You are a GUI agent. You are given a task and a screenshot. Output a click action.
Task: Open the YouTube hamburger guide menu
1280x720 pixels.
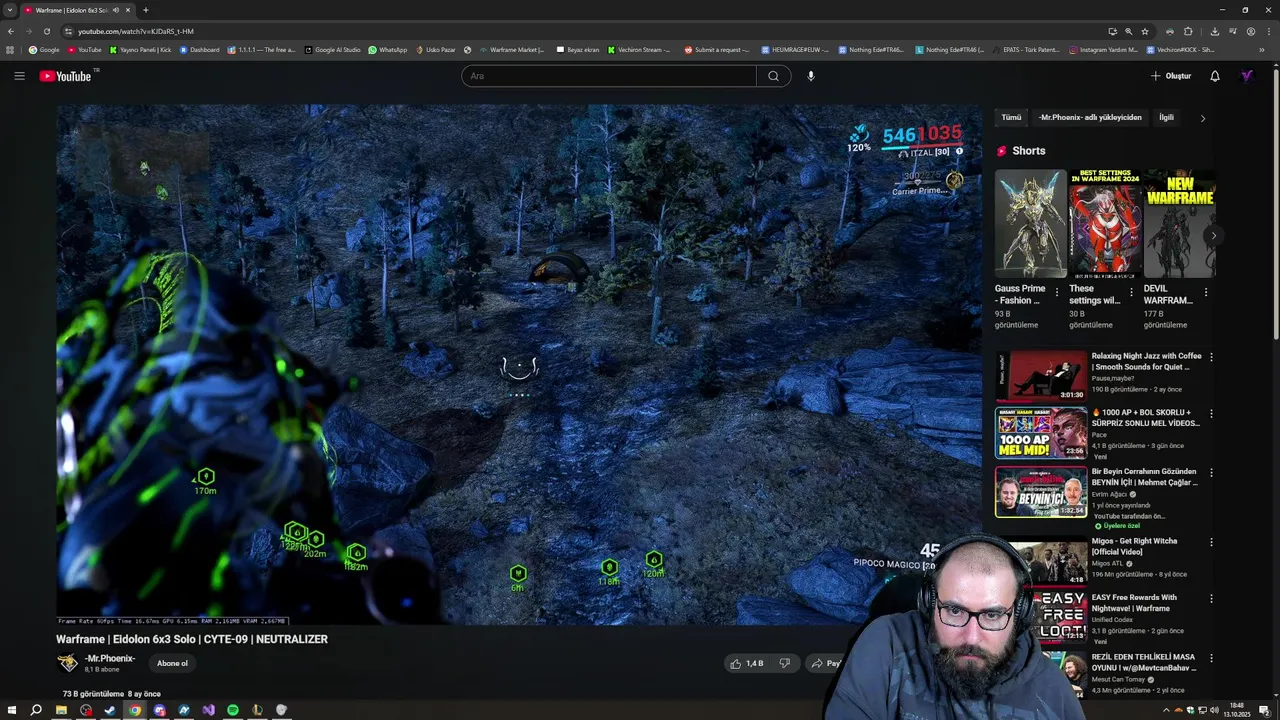pyautogui.click(x=19, y=76)
